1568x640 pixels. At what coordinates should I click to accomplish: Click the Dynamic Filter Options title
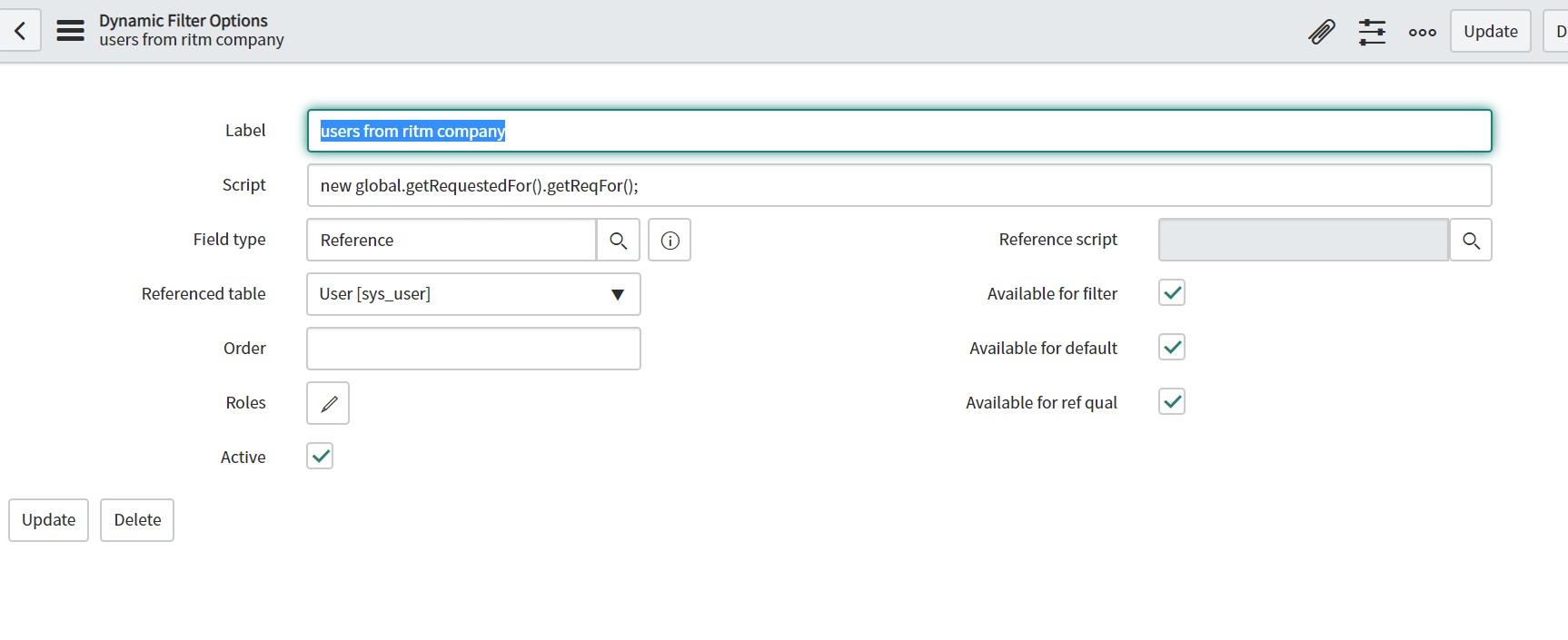184,20
